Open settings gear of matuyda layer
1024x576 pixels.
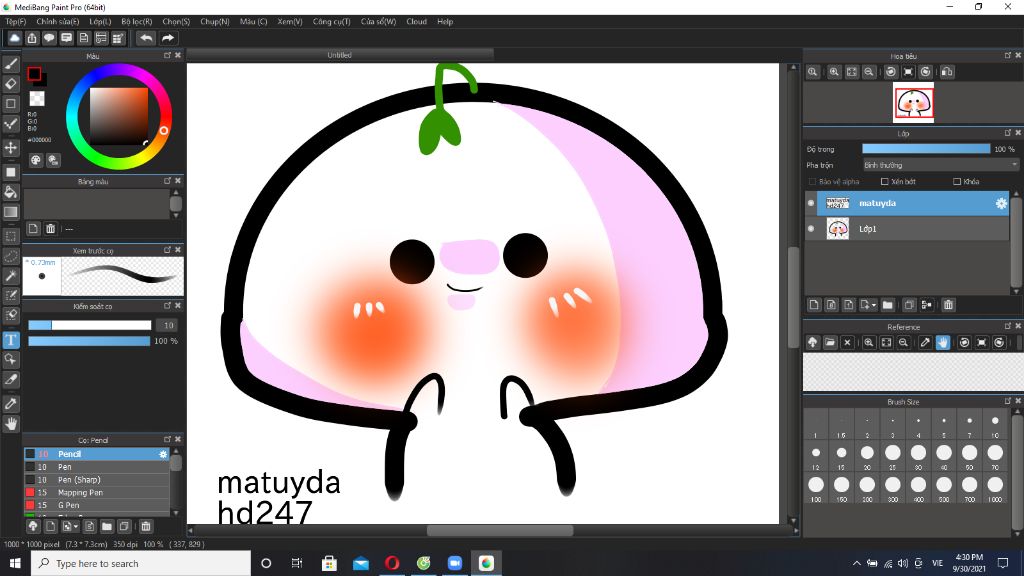click(x=1001, y=204)
